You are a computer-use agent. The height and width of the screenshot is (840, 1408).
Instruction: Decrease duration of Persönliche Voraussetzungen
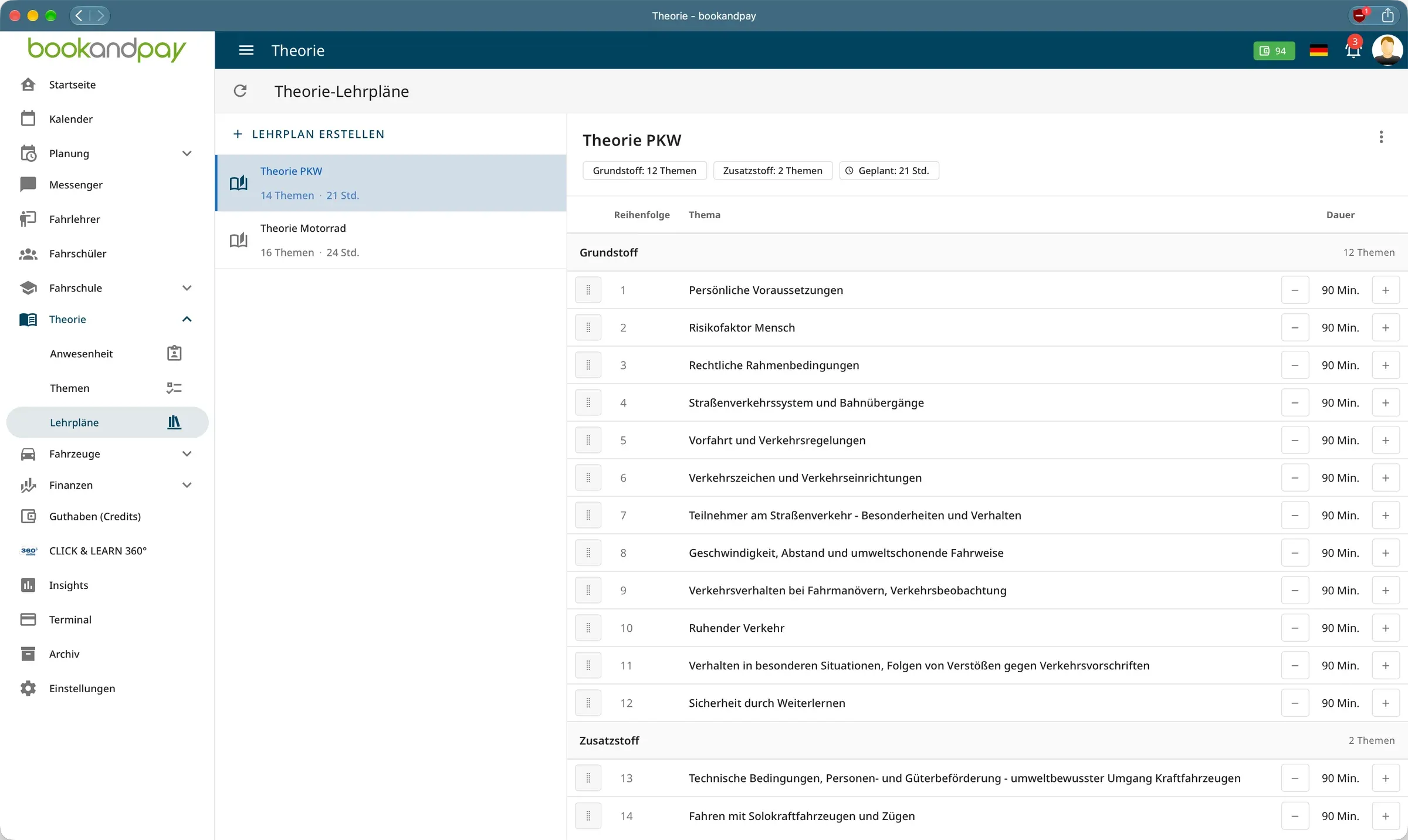point(1295,290)
